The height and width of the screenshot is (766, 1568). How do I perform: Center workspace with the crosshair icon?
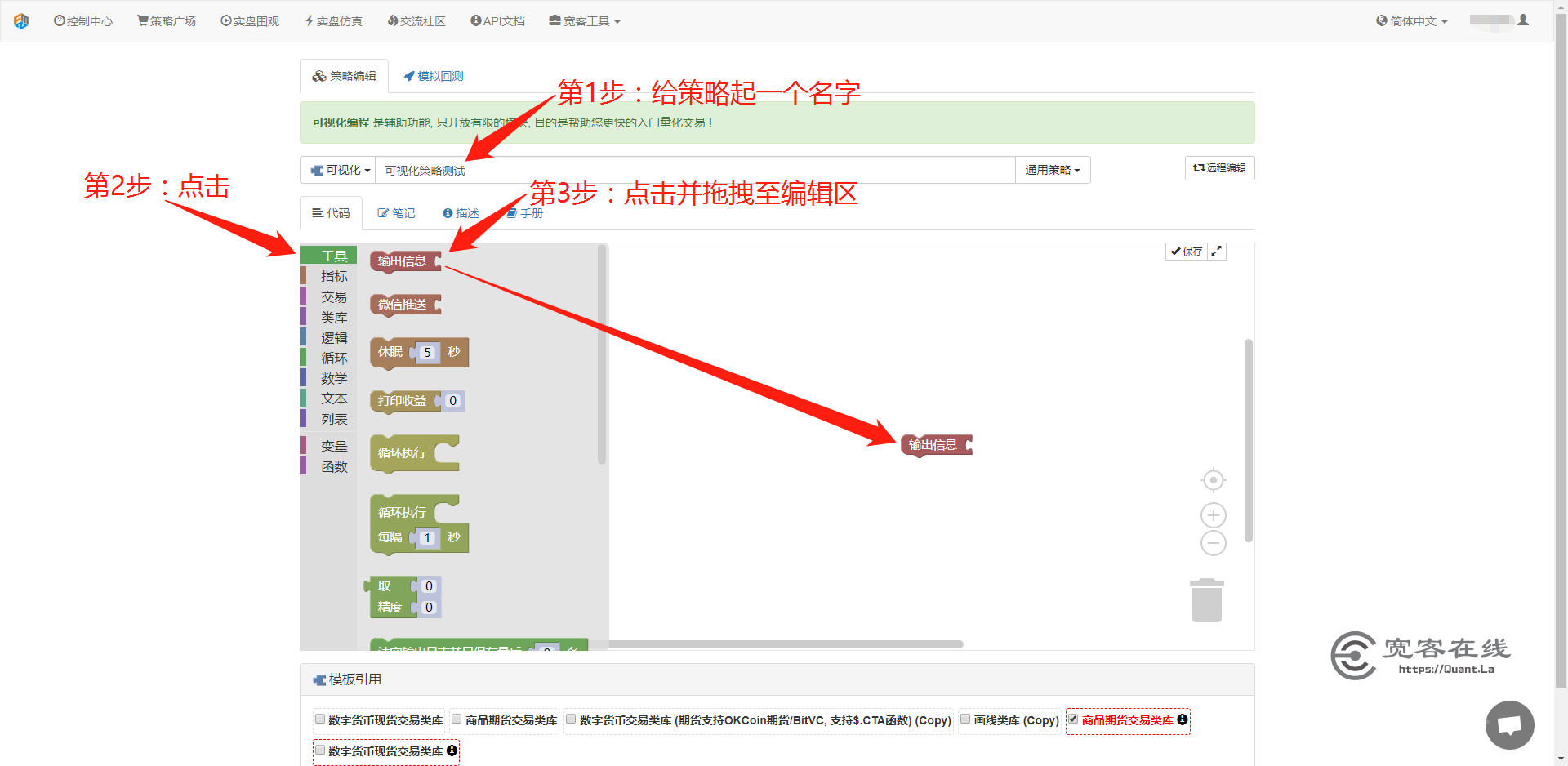coord(1214,480)
